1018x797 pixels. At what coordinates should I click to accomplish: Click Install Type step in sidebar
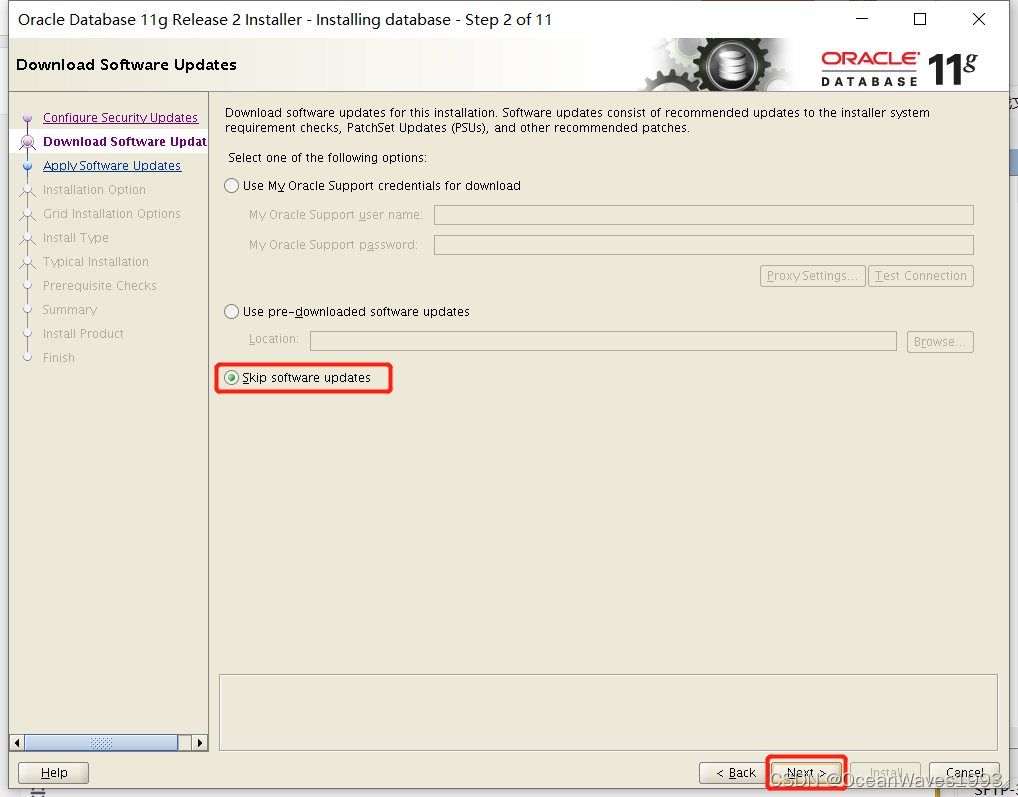pos(75,238)
